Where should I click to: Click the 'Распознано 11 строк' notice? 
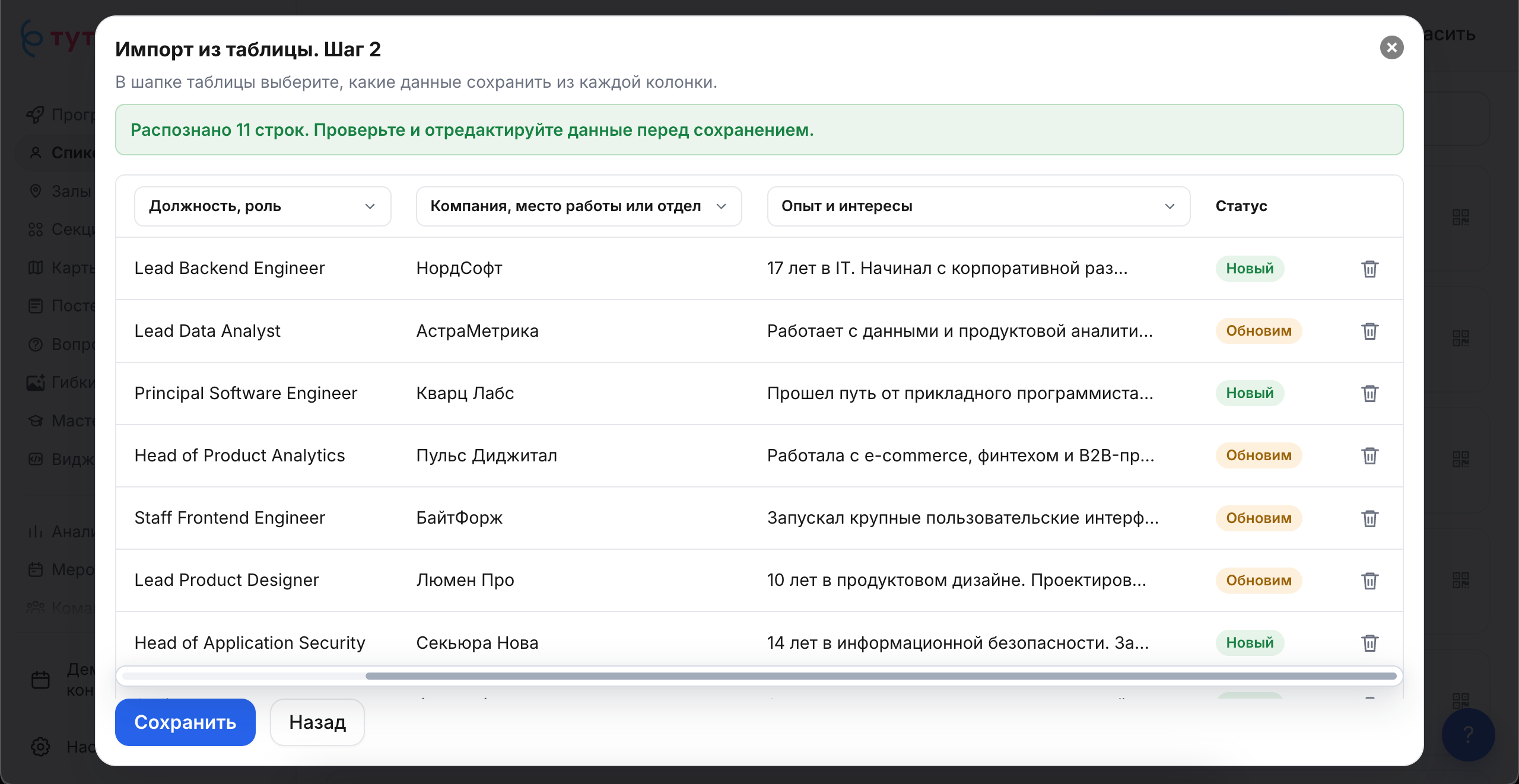coord(759,130)
